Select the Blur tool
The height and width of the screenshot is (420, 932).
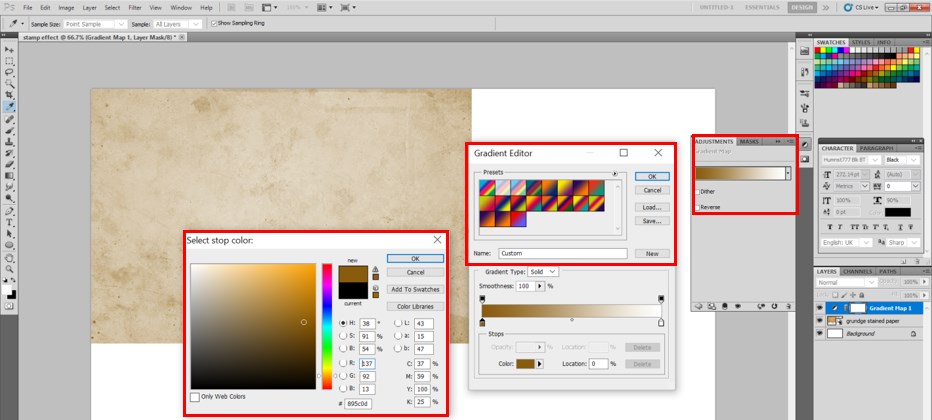(x=9, y=187)
